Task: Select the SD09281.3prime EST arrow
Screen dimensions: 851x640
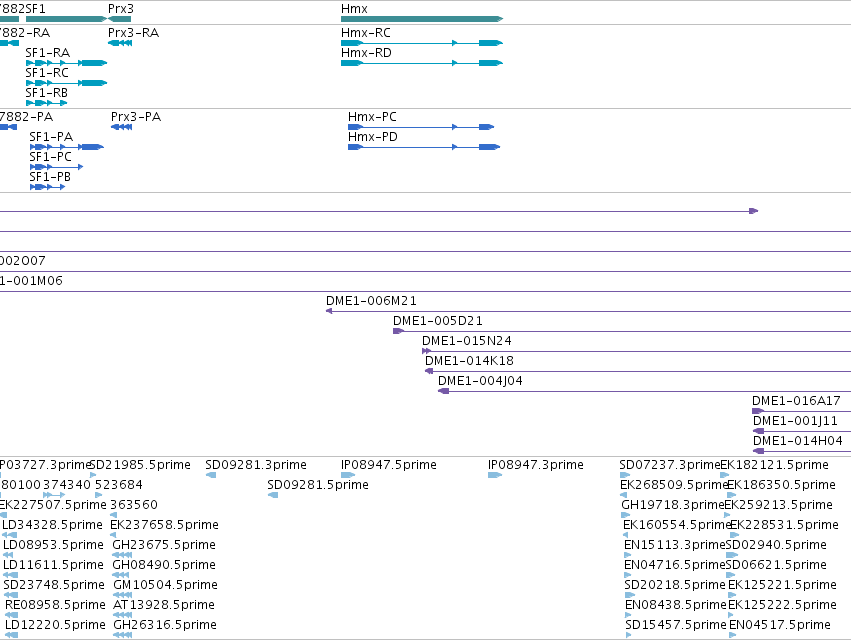Action: 211,475
